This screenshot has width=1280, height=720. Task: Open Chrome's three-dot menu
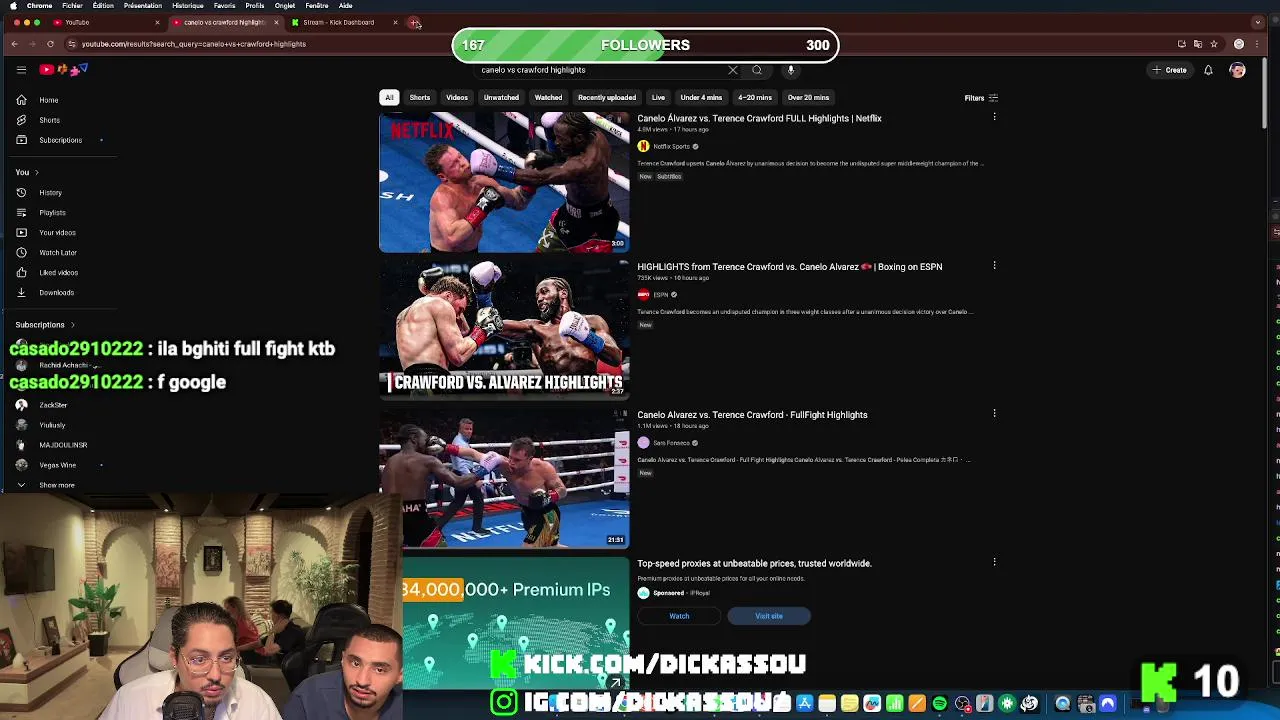[x=1258, y=44]
